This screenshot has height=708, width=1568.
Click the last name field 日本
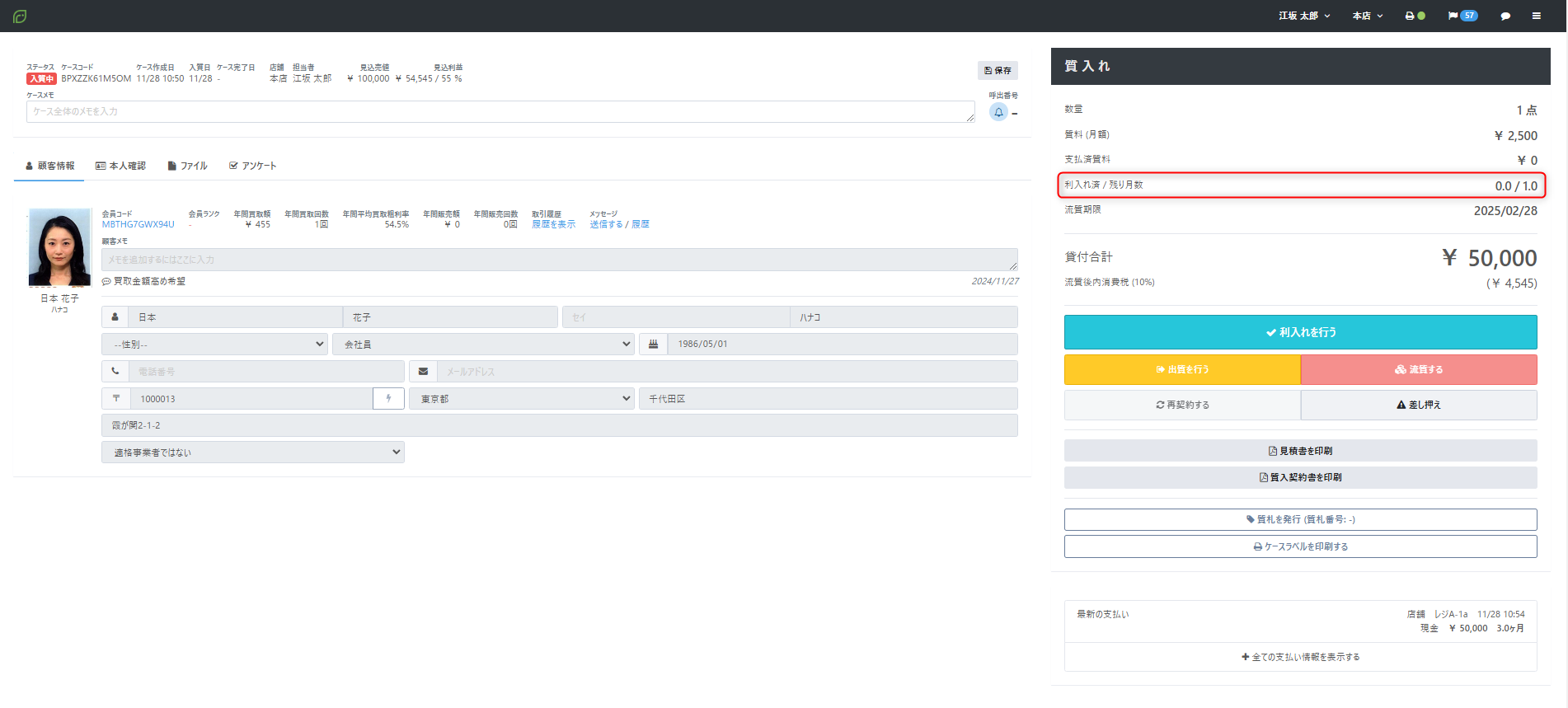coord(235,317)
